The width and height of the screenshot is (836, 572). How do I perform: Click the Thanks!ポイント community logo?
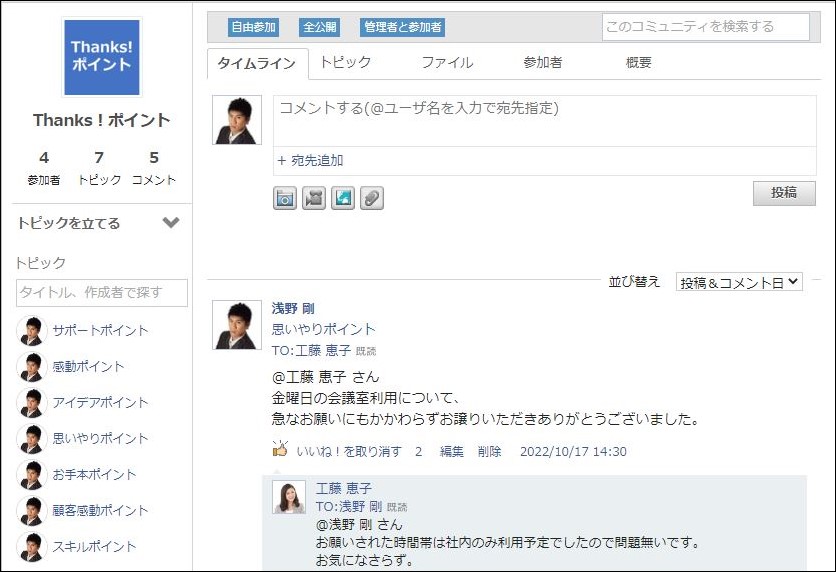(x=102, y=57)
